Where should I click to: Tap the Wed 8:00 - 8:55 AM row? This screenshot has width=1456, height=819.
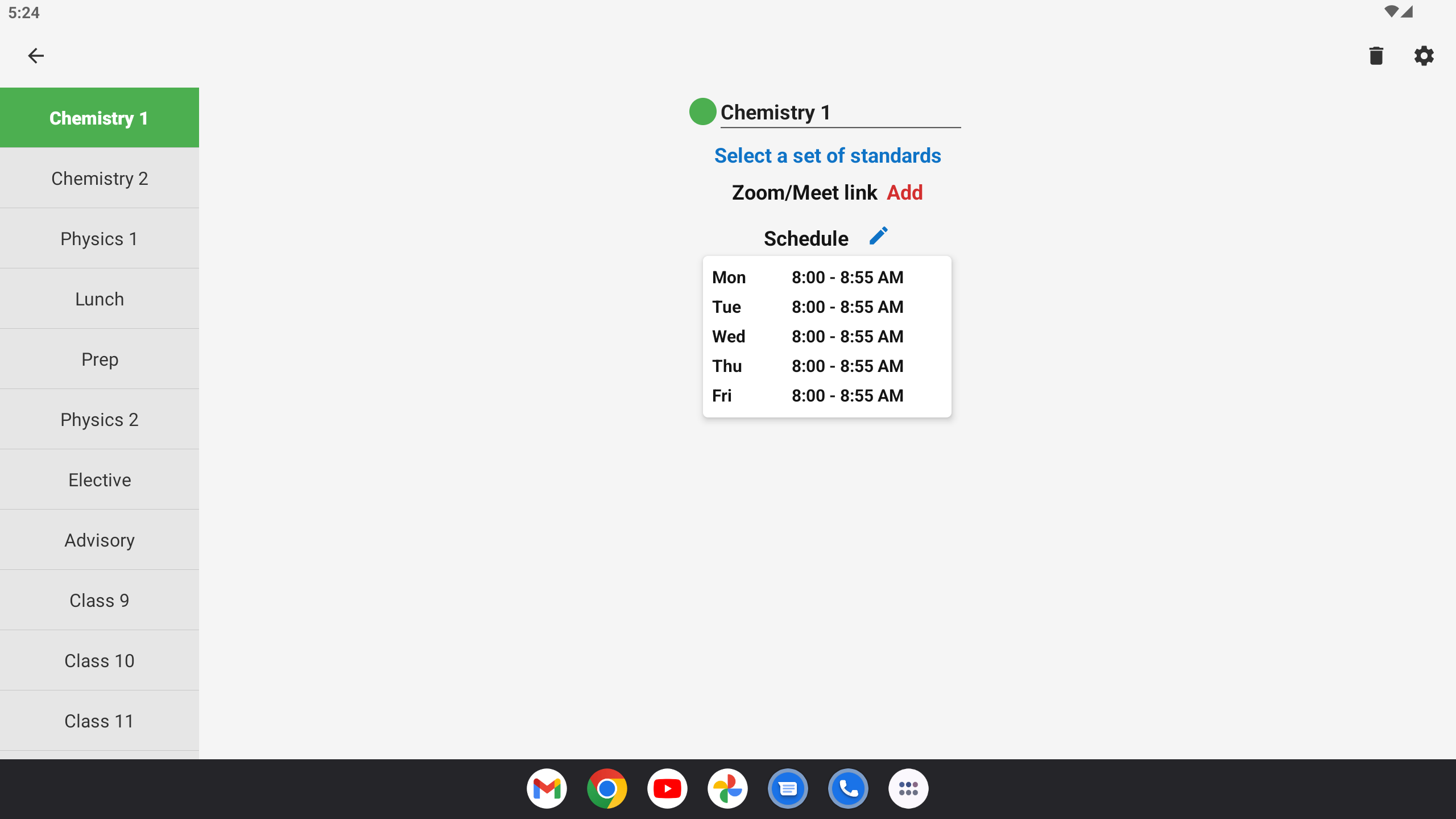(x=827, y=337)
